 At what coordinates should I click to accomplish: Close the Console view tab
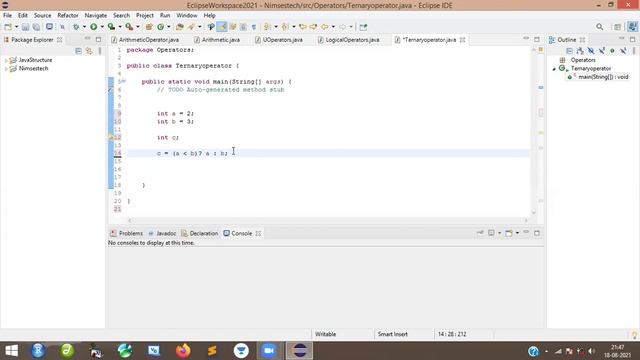(258, 233)
